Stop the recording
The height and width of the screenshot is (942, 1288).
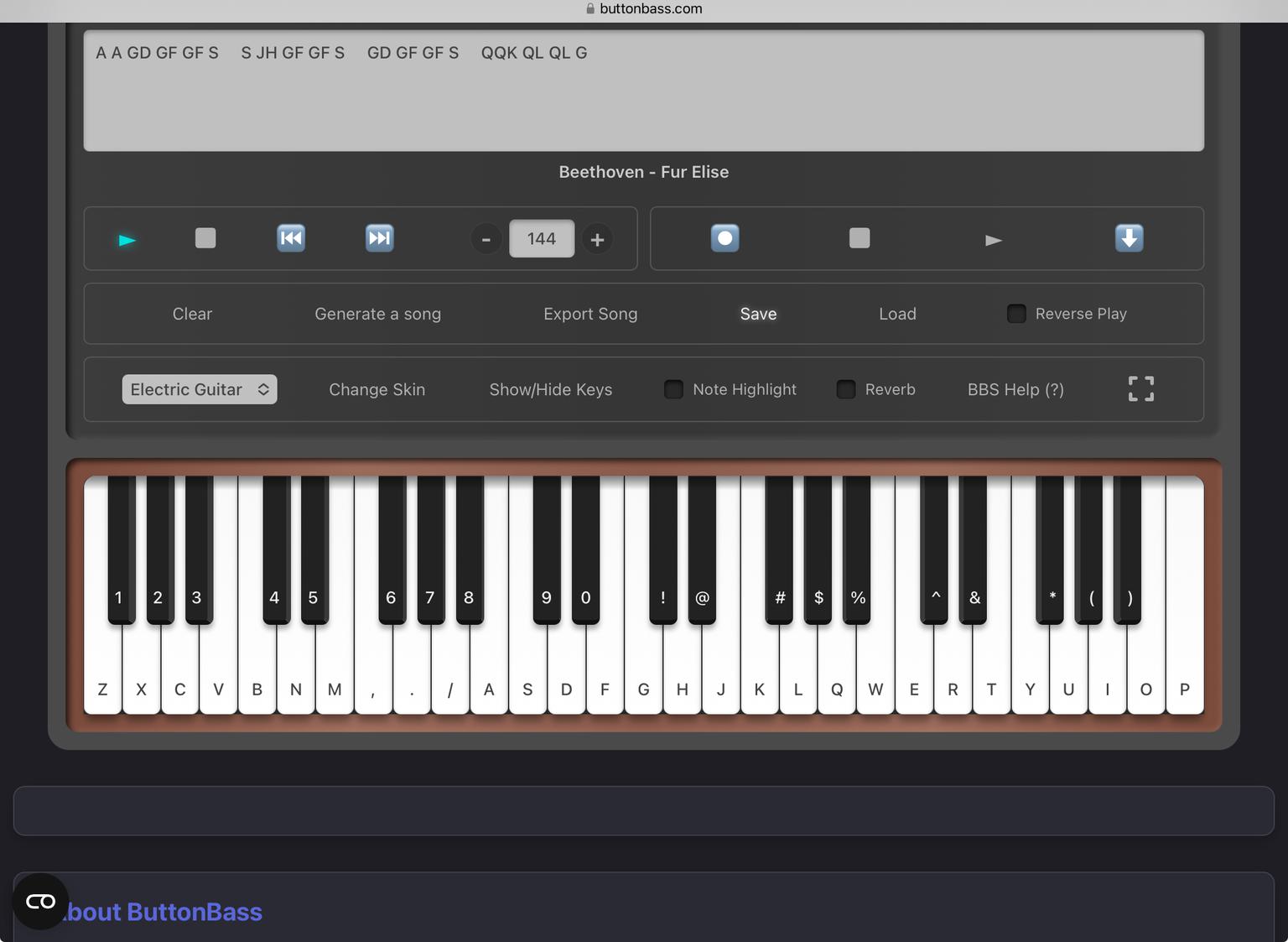click(x=859, y=238)
